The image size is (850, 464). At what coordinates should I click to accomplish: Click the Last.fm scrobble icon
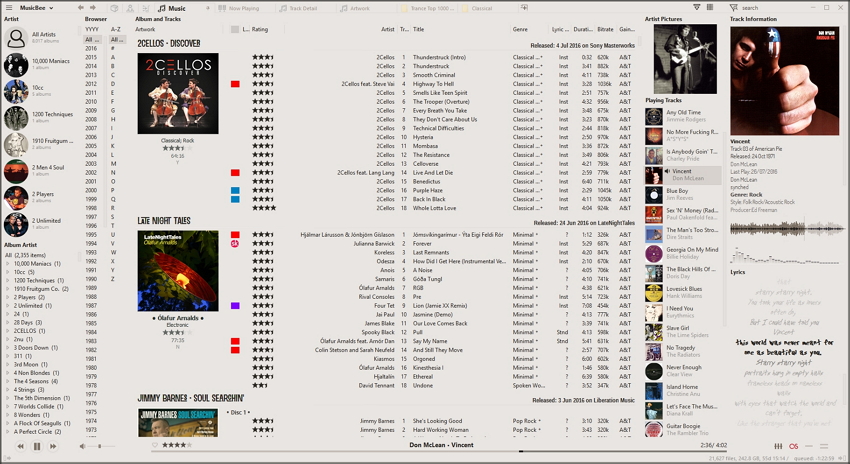(794, 446)
